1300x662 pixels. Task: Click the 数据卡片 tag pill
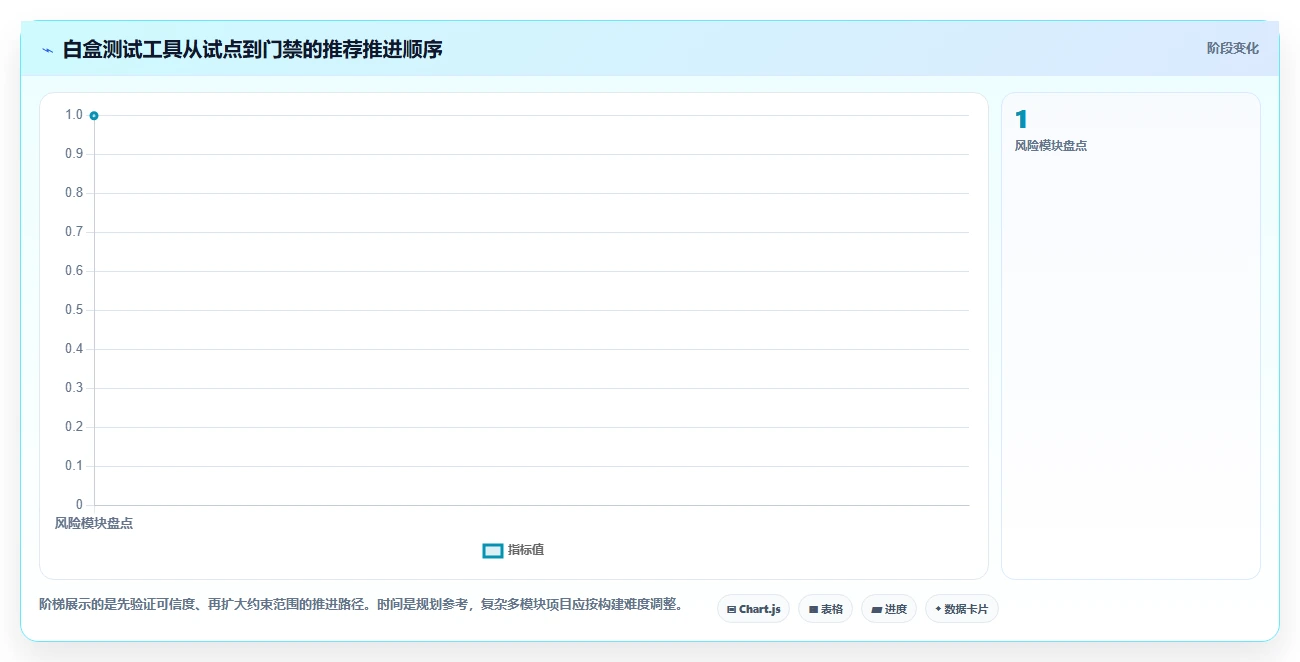[962, 608]
